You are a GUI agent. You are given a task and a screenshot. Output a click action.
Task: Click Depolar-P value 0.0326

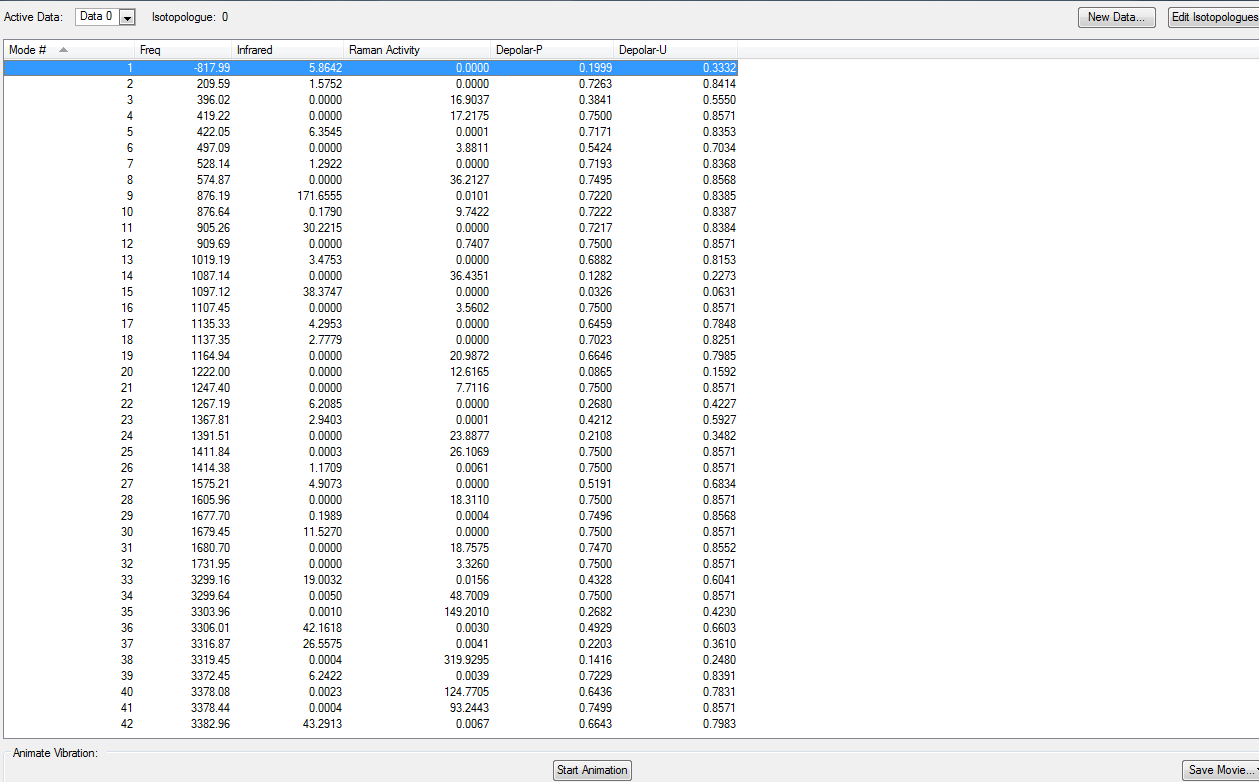point(596,292)
